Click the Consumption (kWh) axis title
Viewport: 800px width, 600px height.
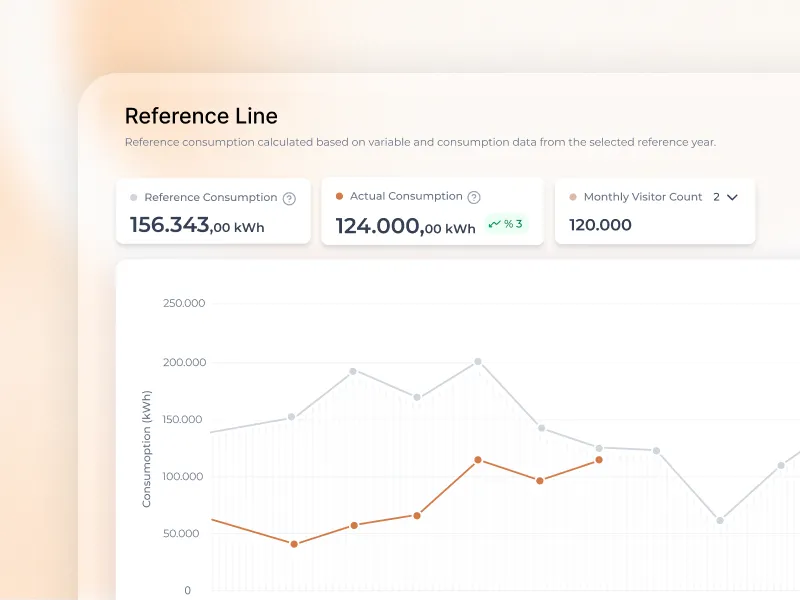coord(147,449)
